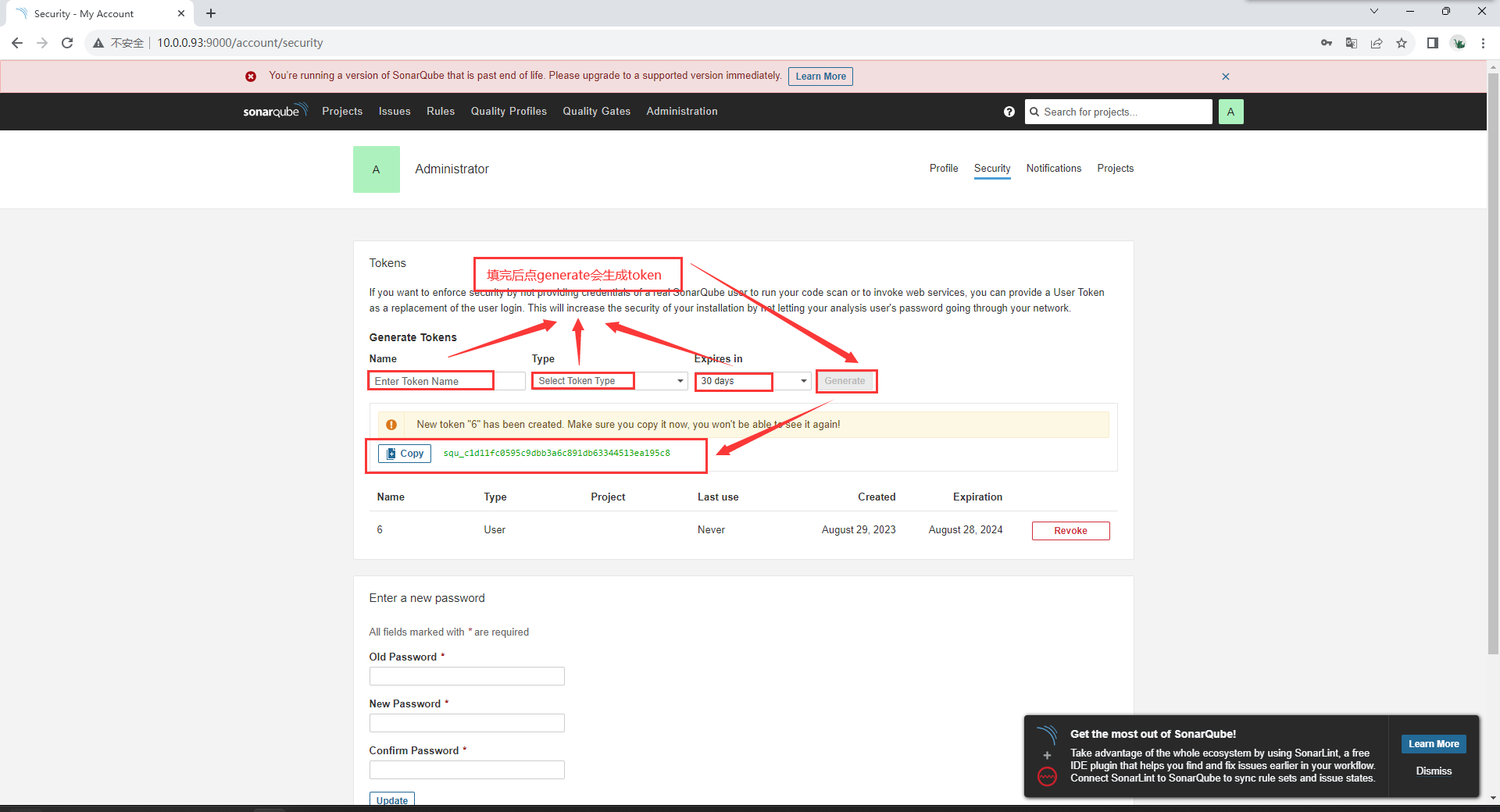The height and width of the screenshot is (812, 1500).
Task: Open the Projects menu in navbar
Action: 342,112
